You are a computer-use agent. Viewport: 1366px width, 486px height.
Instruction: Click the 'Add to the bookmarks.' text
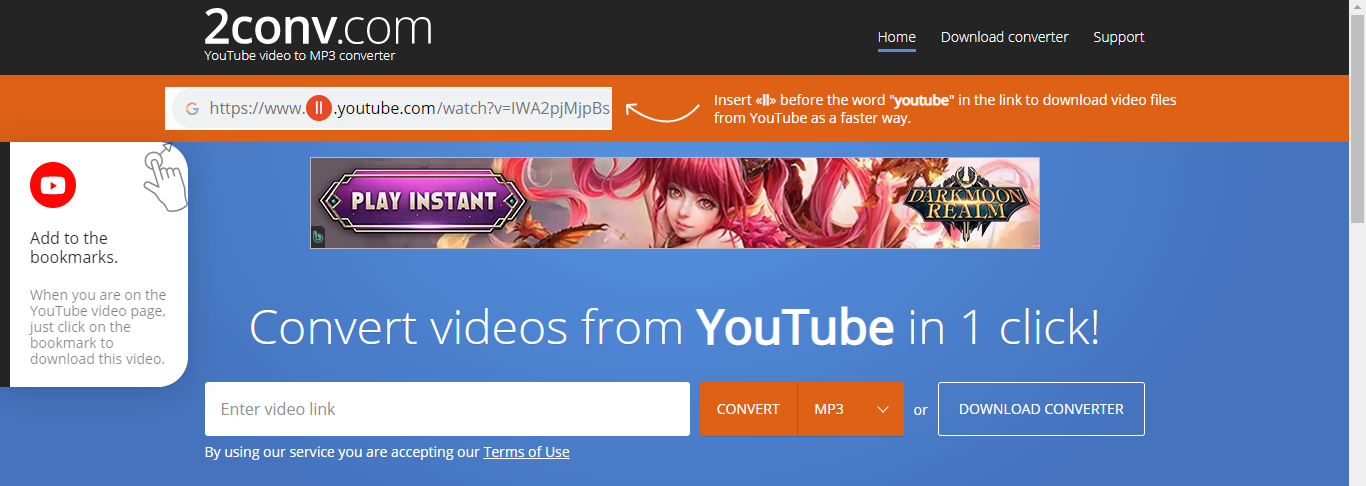coord(74,247)
